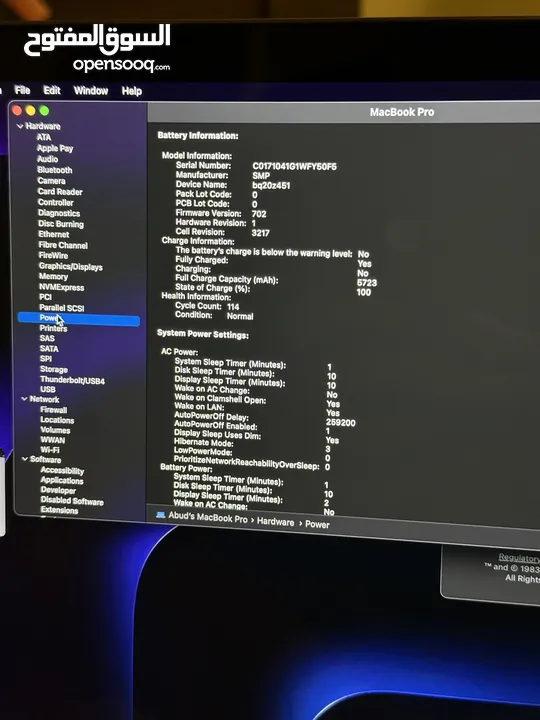Select Diagnostics in the sidebar

pos(59,213)
